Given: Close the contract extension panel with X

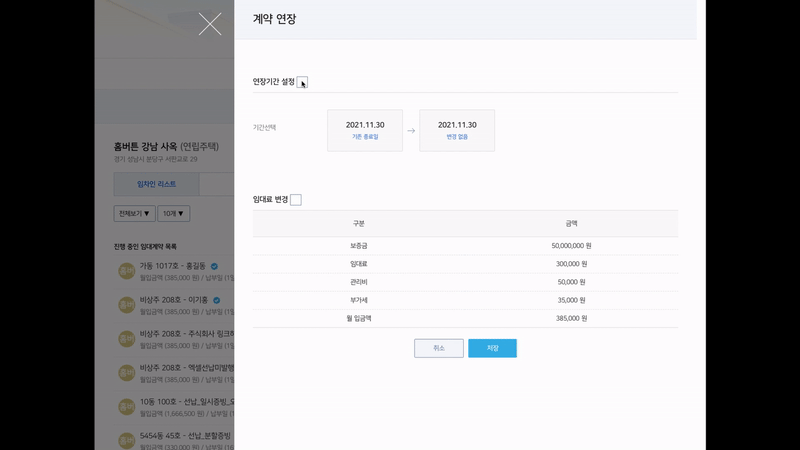Looking at the screenshot, I should coord(210,24).
